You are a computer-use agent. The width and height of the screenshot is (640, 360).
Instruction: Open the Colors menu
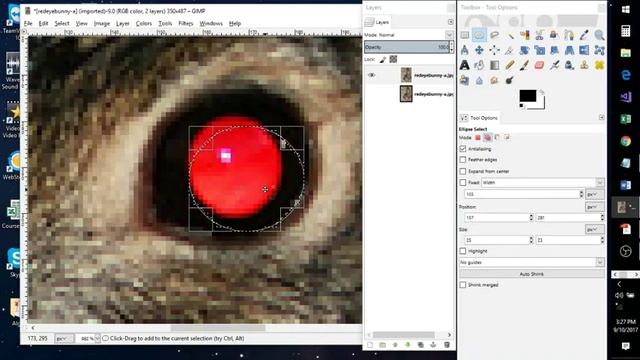[144, 24]
